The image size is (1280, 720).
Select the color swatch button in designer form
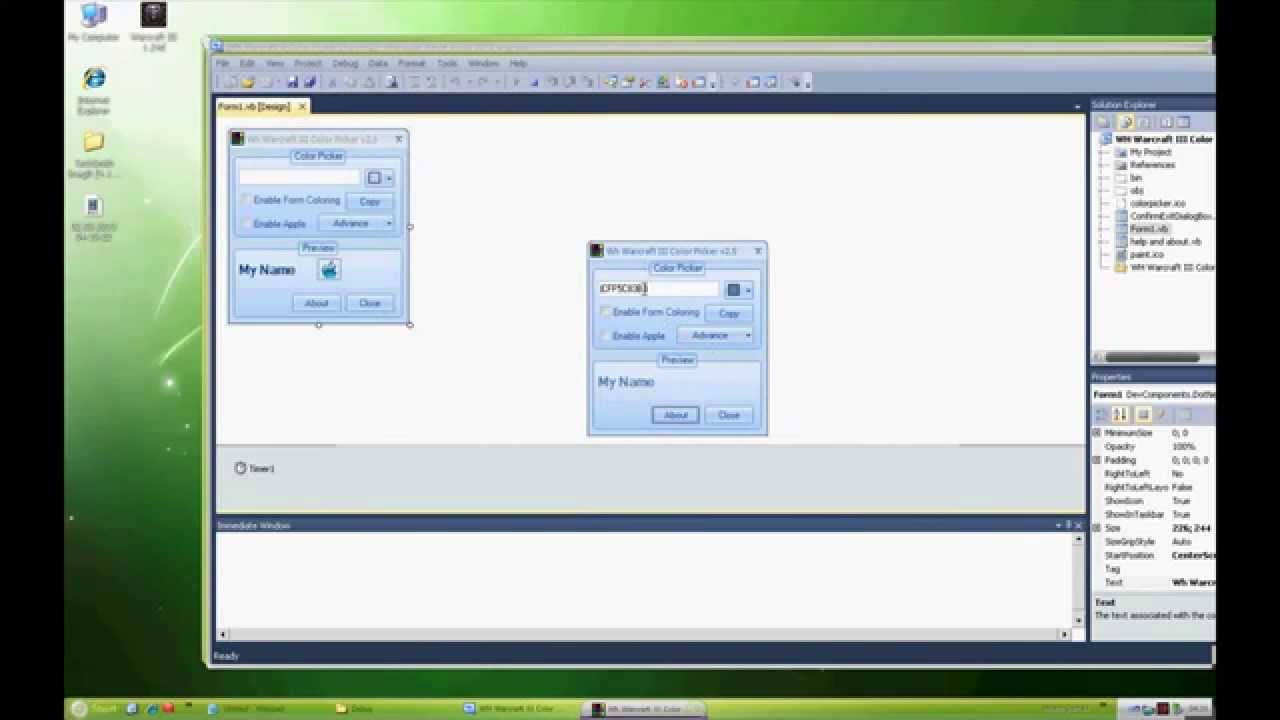click(375, 178)
